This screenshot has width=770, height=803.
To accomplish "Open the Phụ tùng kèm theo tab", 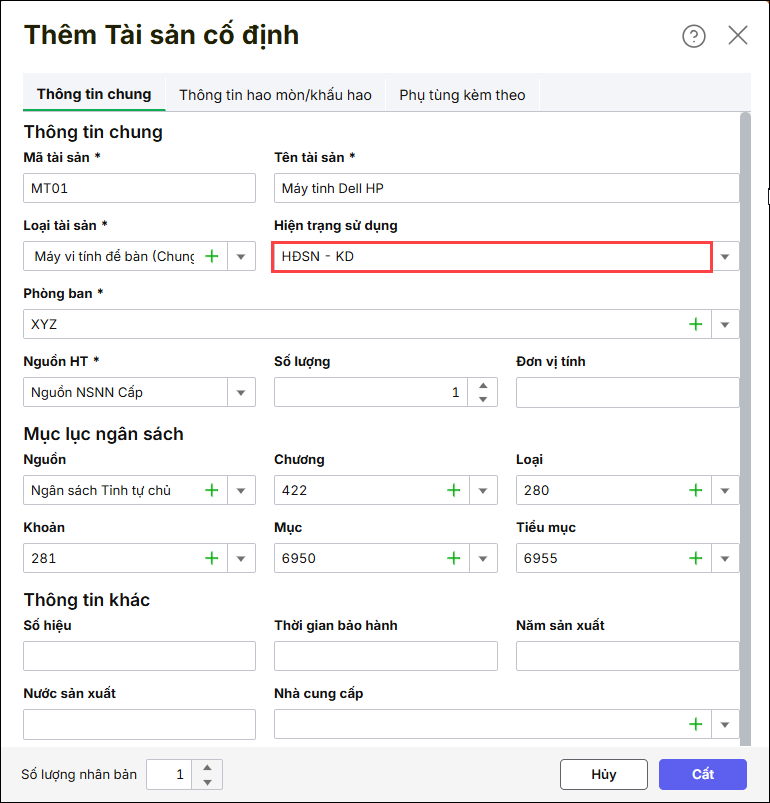I will 462,95.
